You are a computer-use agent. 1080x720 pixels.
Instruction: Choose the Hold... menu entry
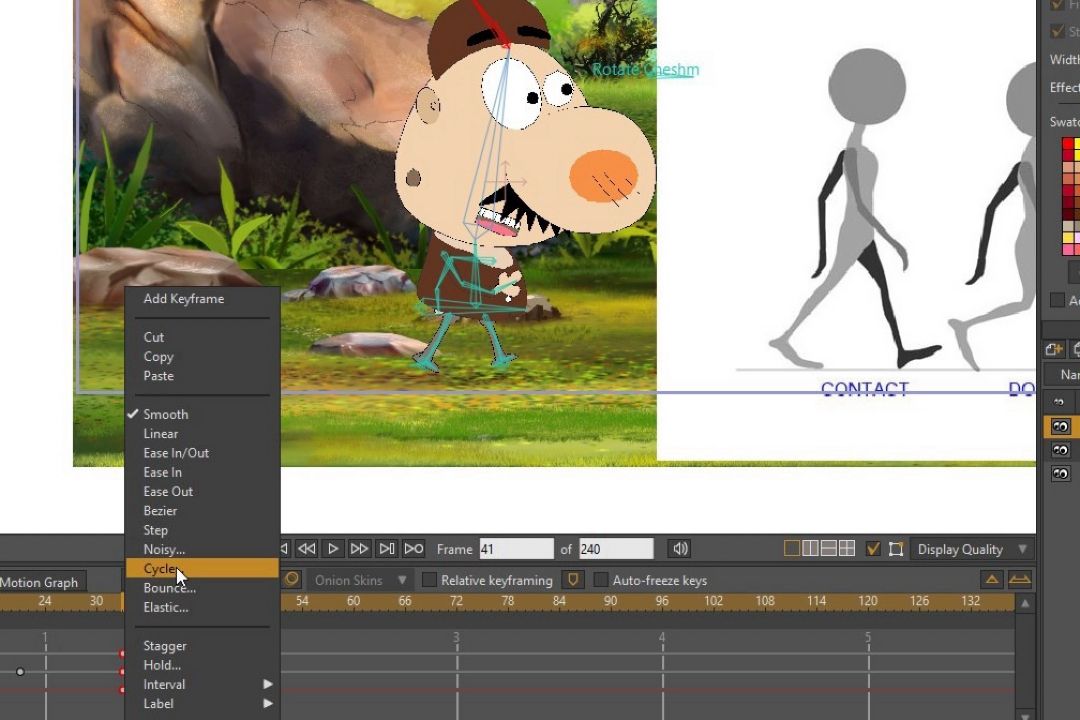[202, 665]
